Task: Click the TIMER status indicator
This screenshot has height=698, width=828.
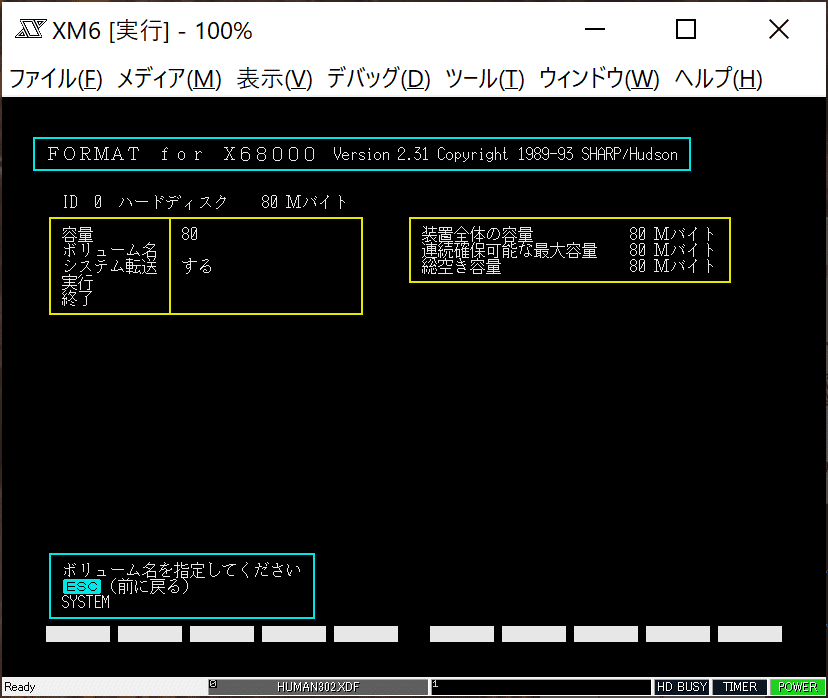Action: click(x=739, y=687)
